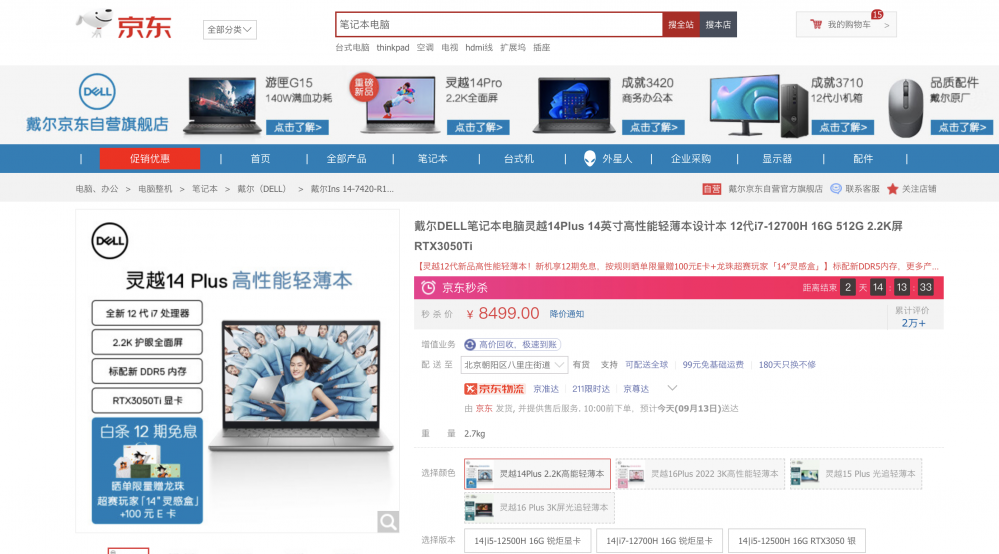
Task: Expand the 全部分类 category dropdown
Action: click(x=230, y=30)
